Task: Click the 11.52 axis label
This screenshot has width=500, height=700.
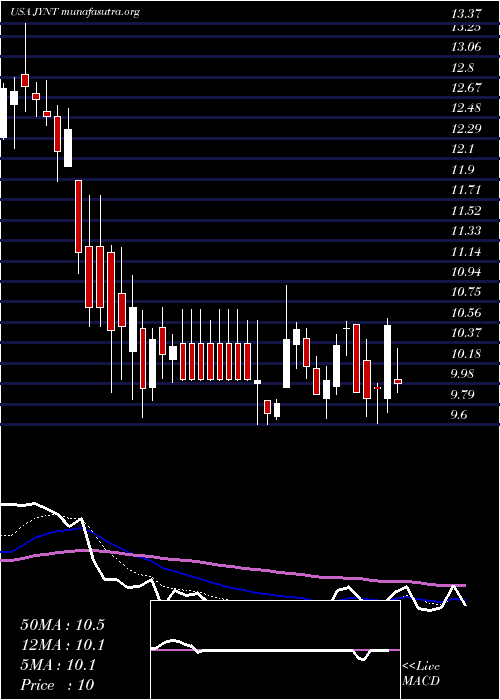Action: click(x=466, y=211)
